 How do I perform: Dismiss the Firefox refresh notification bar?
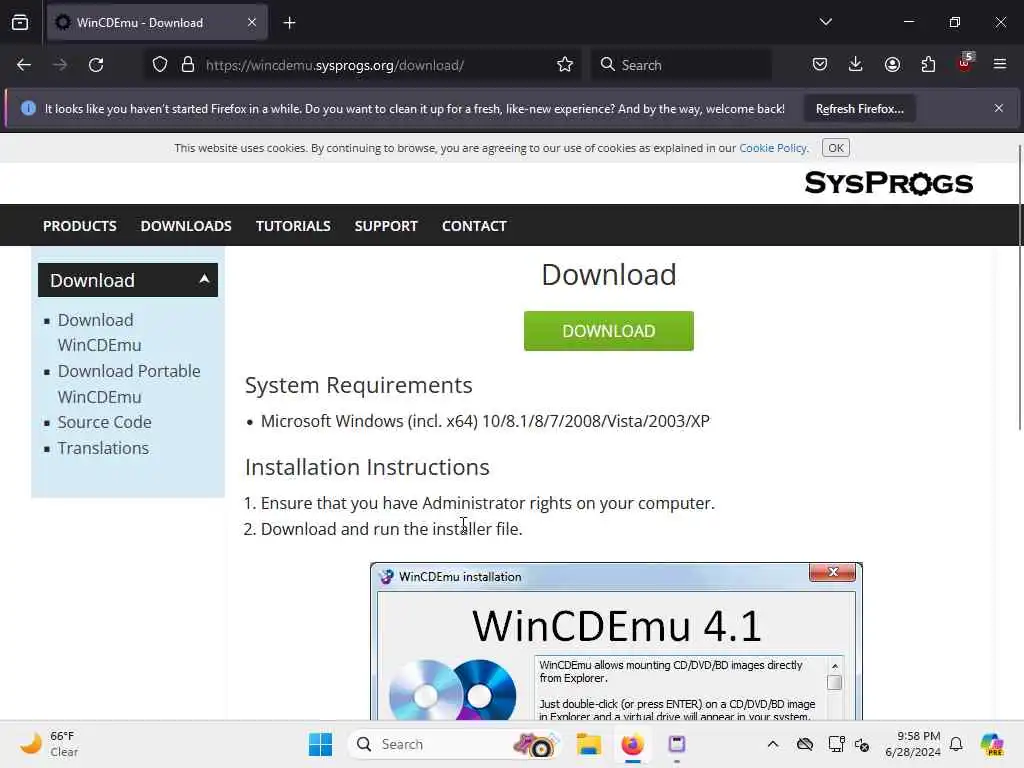tap(999, 108)
